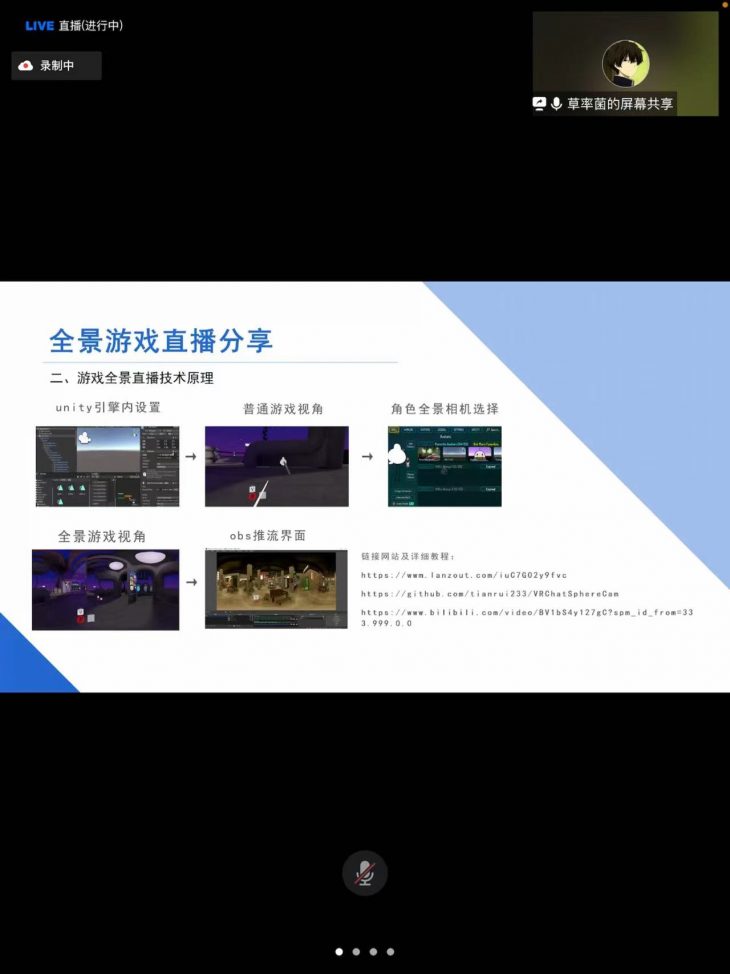Screen dimensions: 730x974
Task: Jump to the fourth page indicator dot
Action: (x=390, y=952)
